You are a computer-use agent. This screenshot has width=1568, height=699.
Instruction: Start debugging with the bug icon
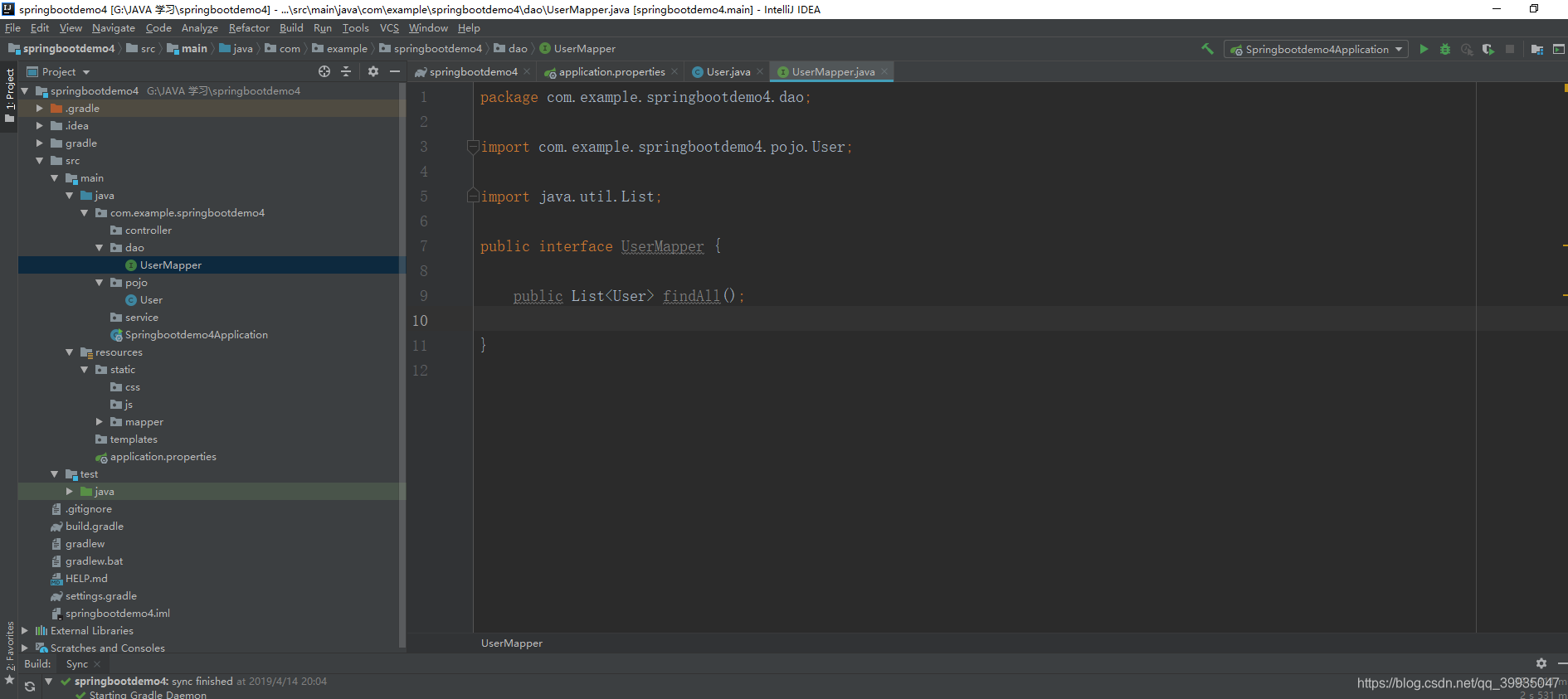coord(1445,49)
